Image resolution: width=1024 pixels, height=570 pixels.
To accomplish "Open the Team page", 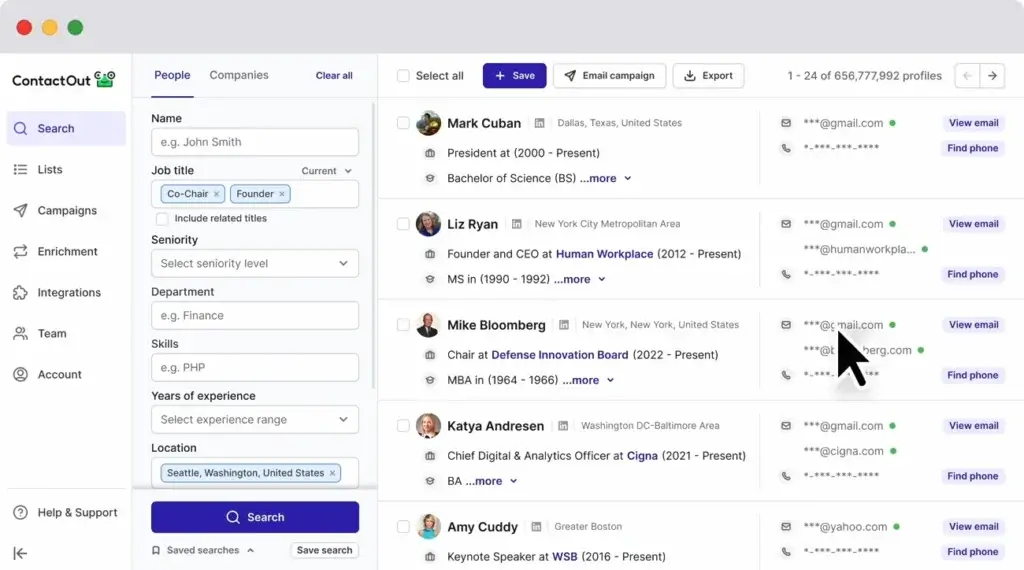I will (x=52, y=334).
